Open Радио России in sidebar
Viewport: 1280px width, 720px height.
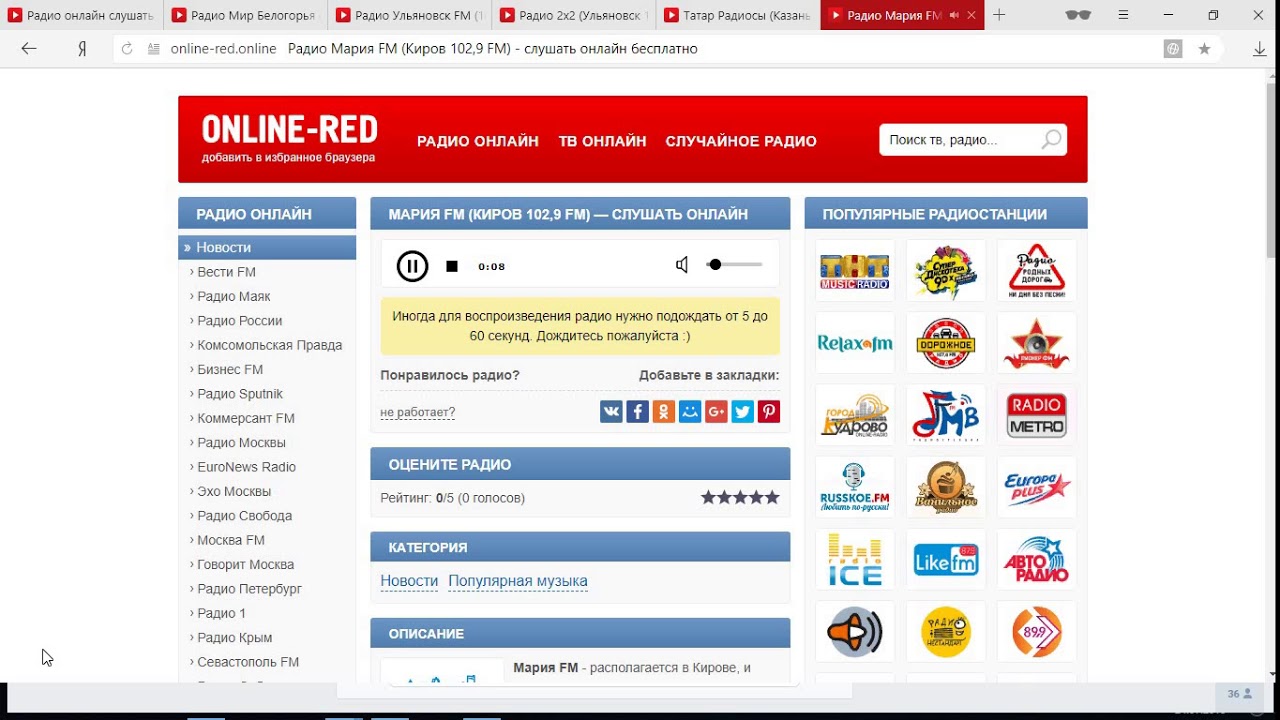tap(239, 321)
